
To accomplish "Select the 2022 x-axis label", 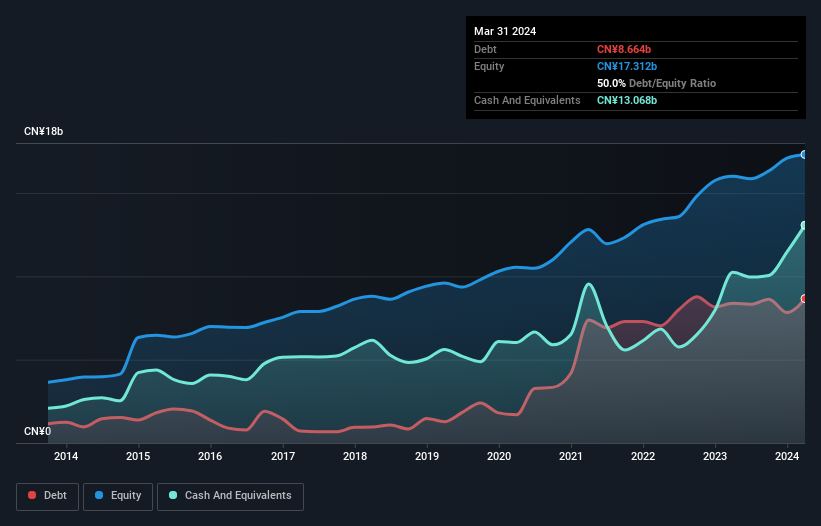I will click(x=643, y=456).
